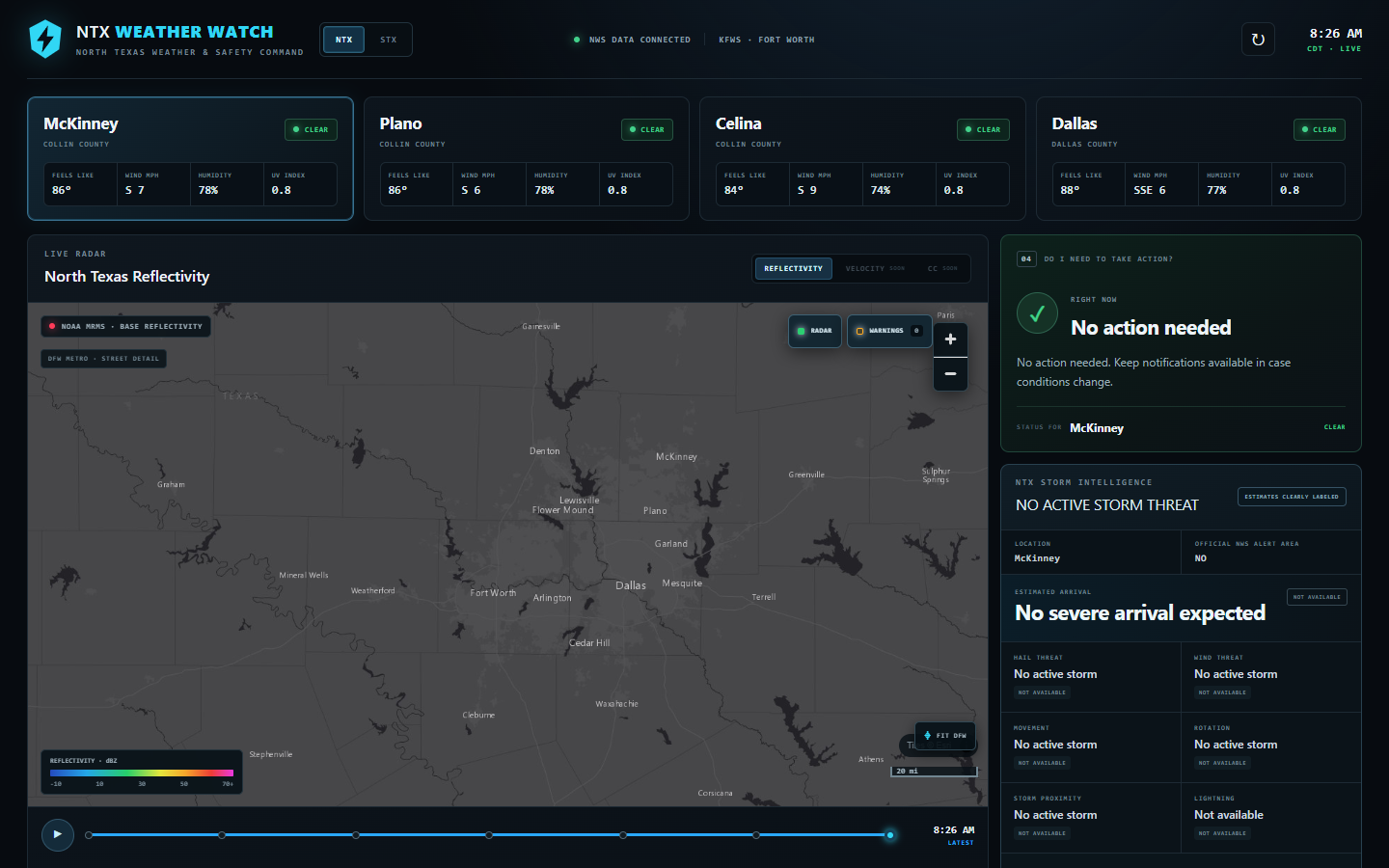Screen dimensions: 1389x868
Task: Click the green checkmark status icon
Action: [x=1037, y=313]
